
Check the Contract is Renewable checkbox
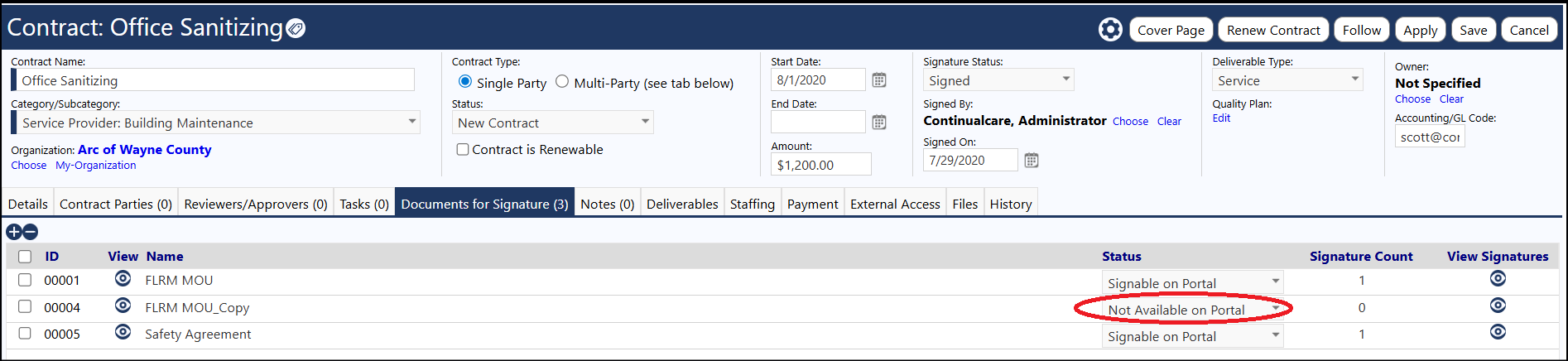tap(463, 150)
